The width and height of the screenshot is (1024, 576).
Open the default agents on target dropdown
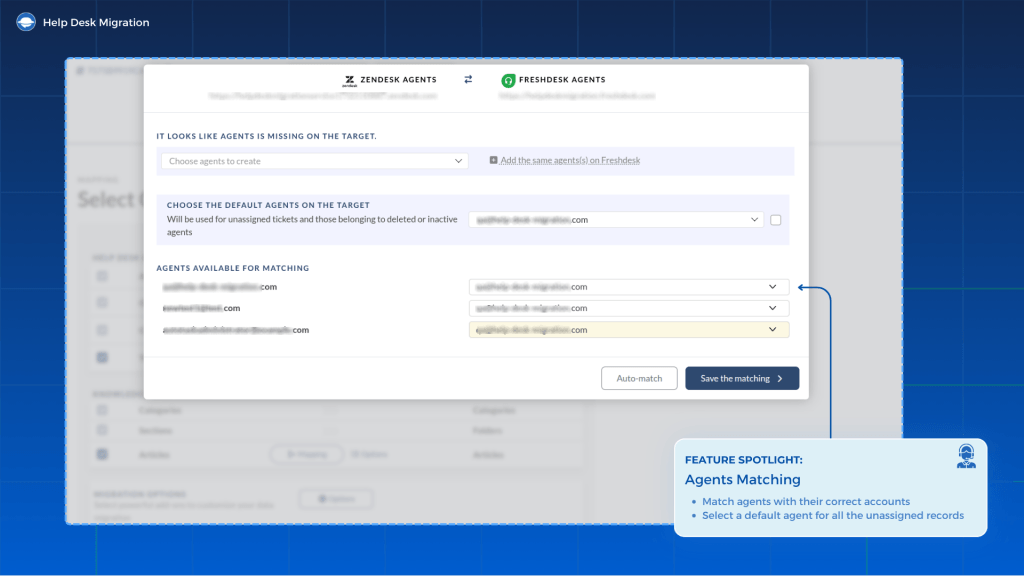tap(616, 219)
